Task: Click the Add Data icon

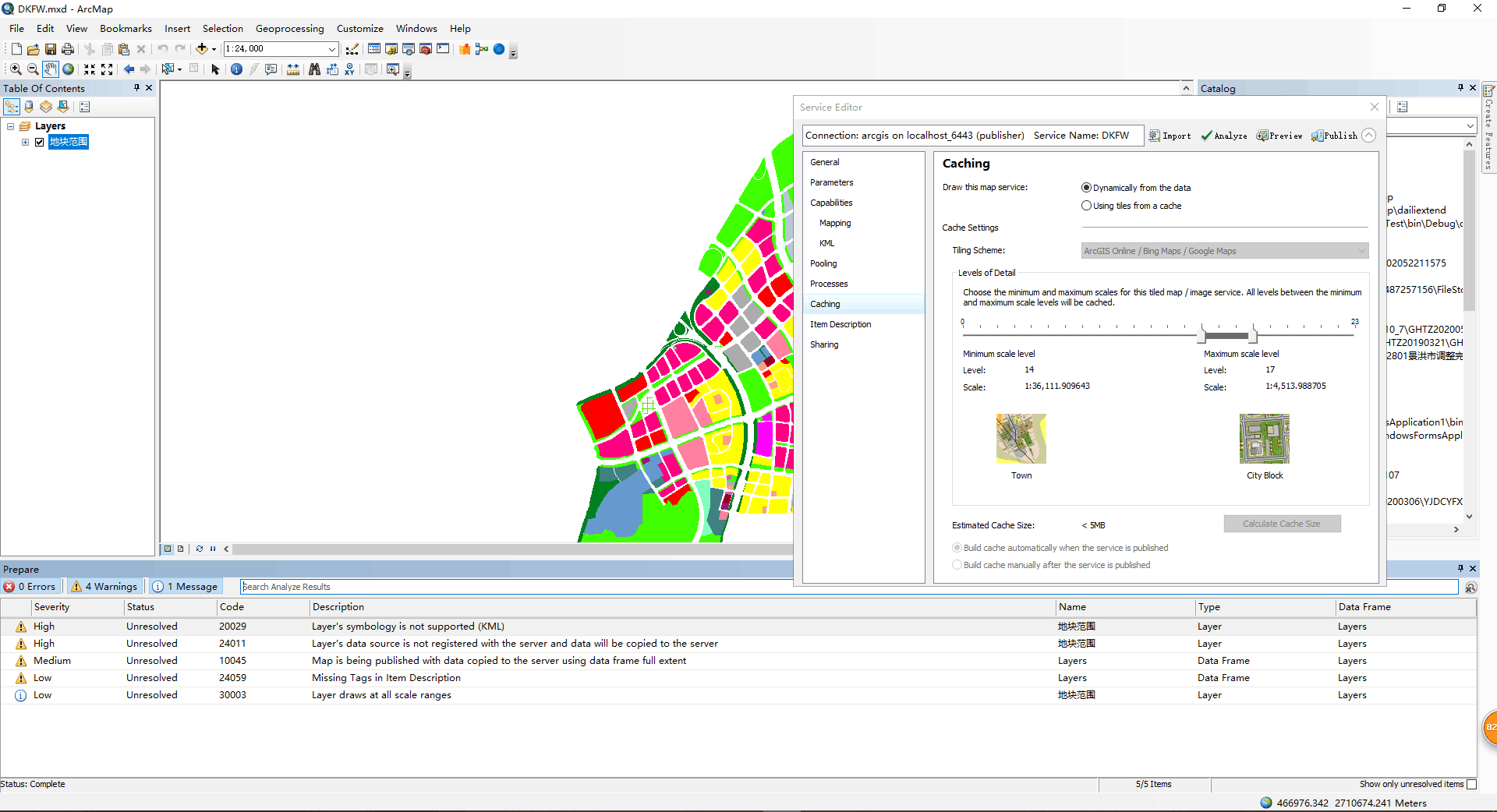Action: (203, 48)
